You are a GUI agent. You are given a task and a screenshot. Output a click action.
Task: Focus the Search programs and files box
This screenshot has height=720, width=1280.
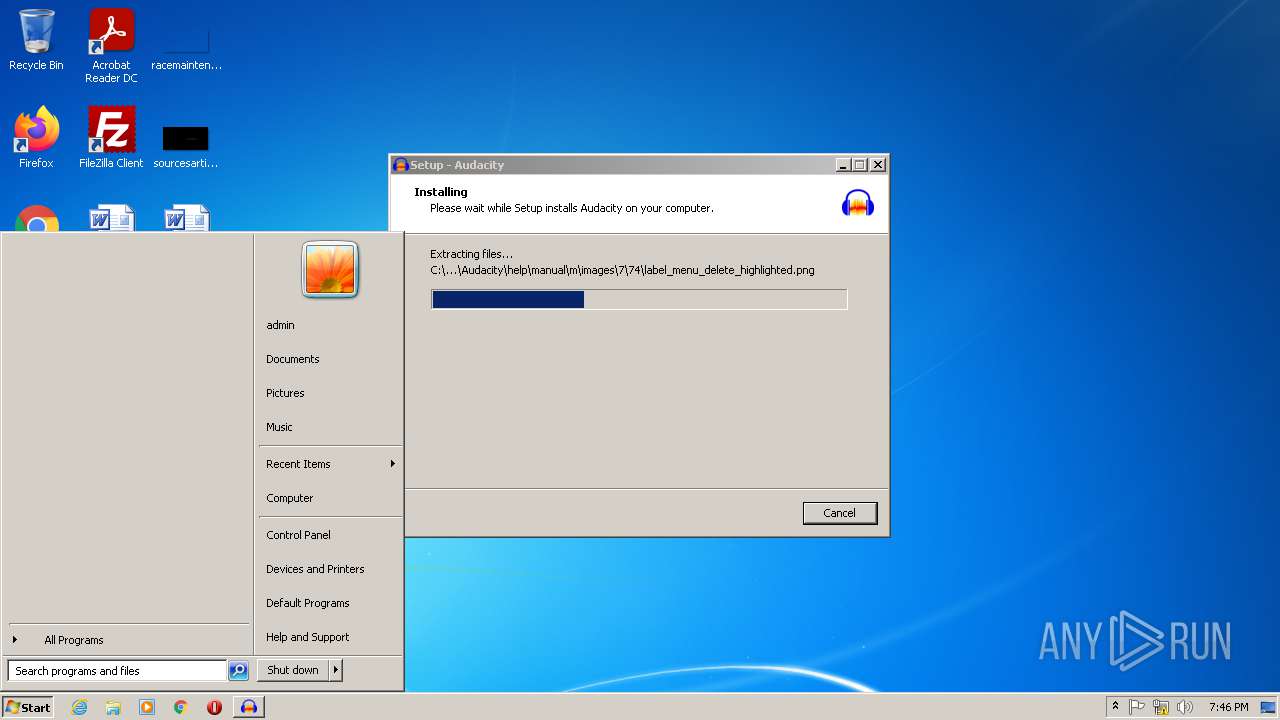[x=117, y=671]
